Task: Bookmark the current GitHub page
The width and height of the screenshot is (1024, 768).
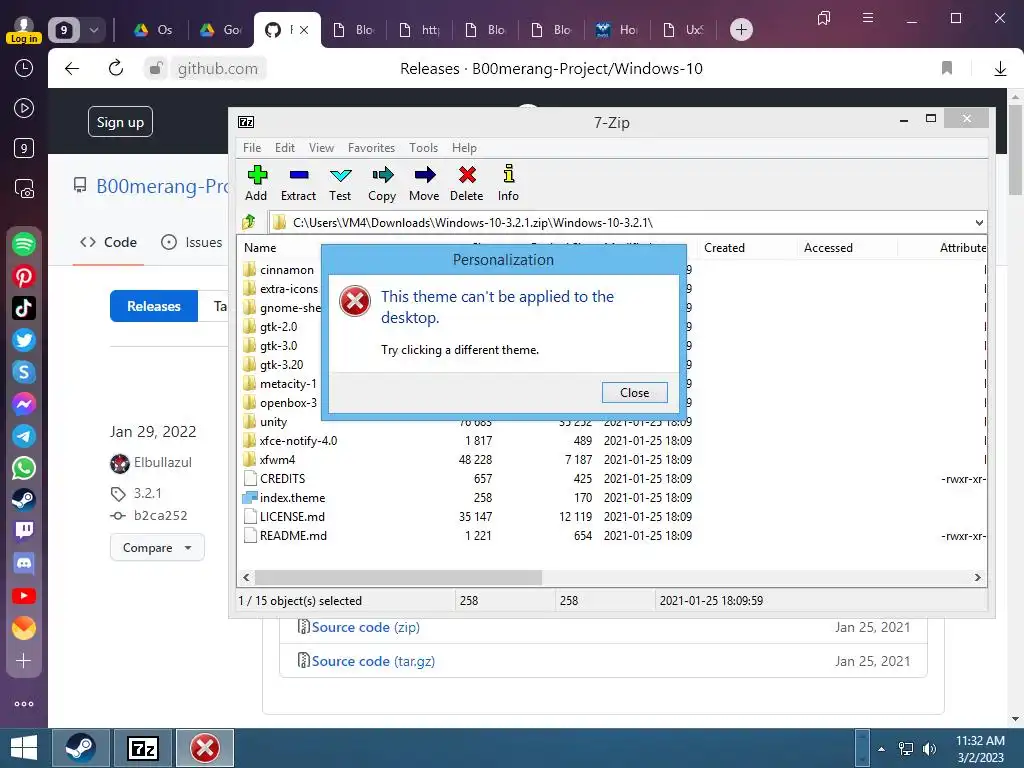Action: 947,68
